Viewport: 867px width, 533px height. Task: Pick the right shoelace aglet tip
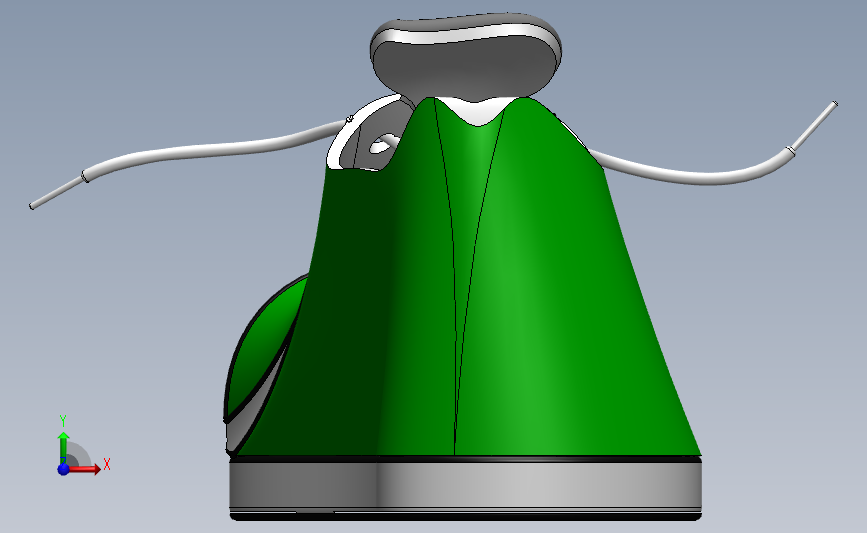(x=814, y=125)
